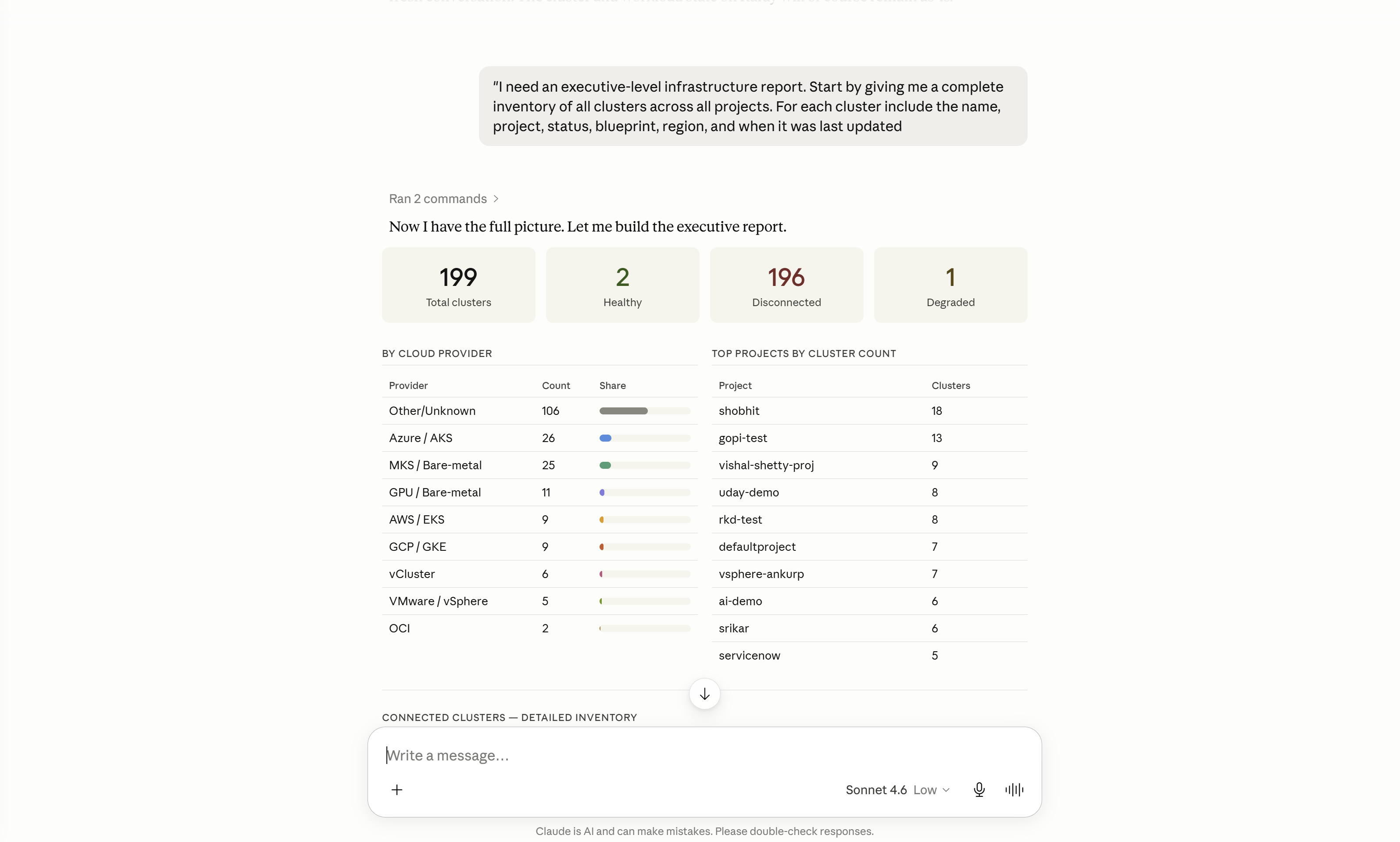Image resolution: width=1400 pixels, height=842 pixels.
Task: Click the Other/Unknown share progress bar
Action: (x=645, y=411)
